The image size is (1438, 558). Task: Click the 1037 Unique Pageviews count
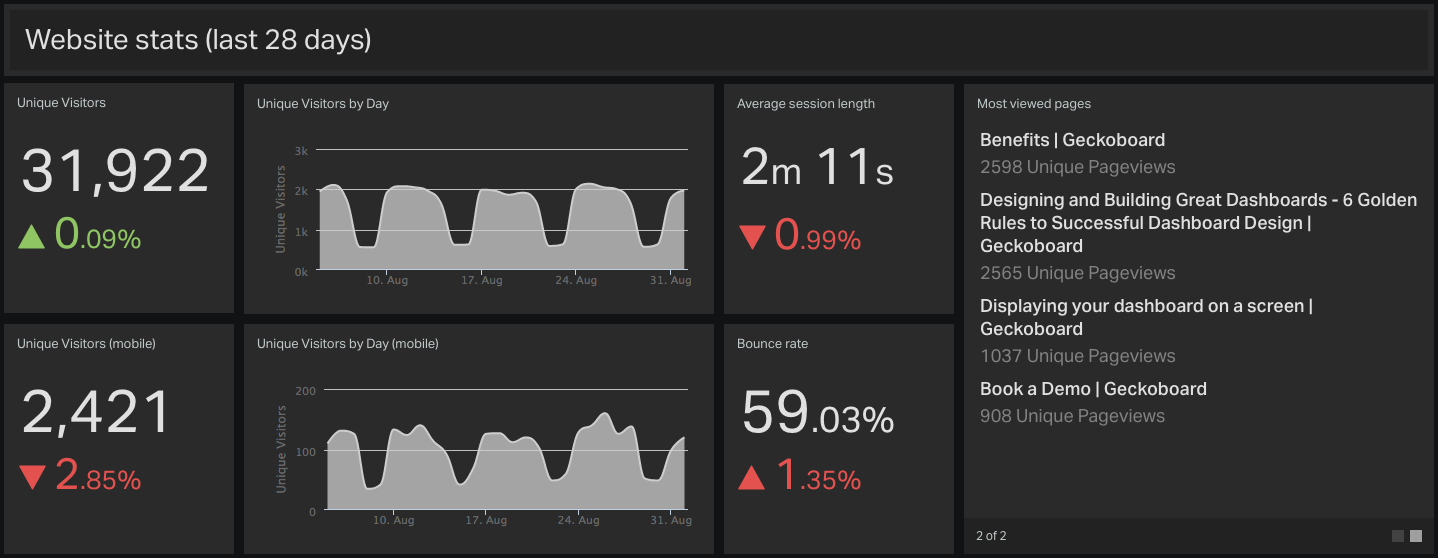[x=1077, y=356]
